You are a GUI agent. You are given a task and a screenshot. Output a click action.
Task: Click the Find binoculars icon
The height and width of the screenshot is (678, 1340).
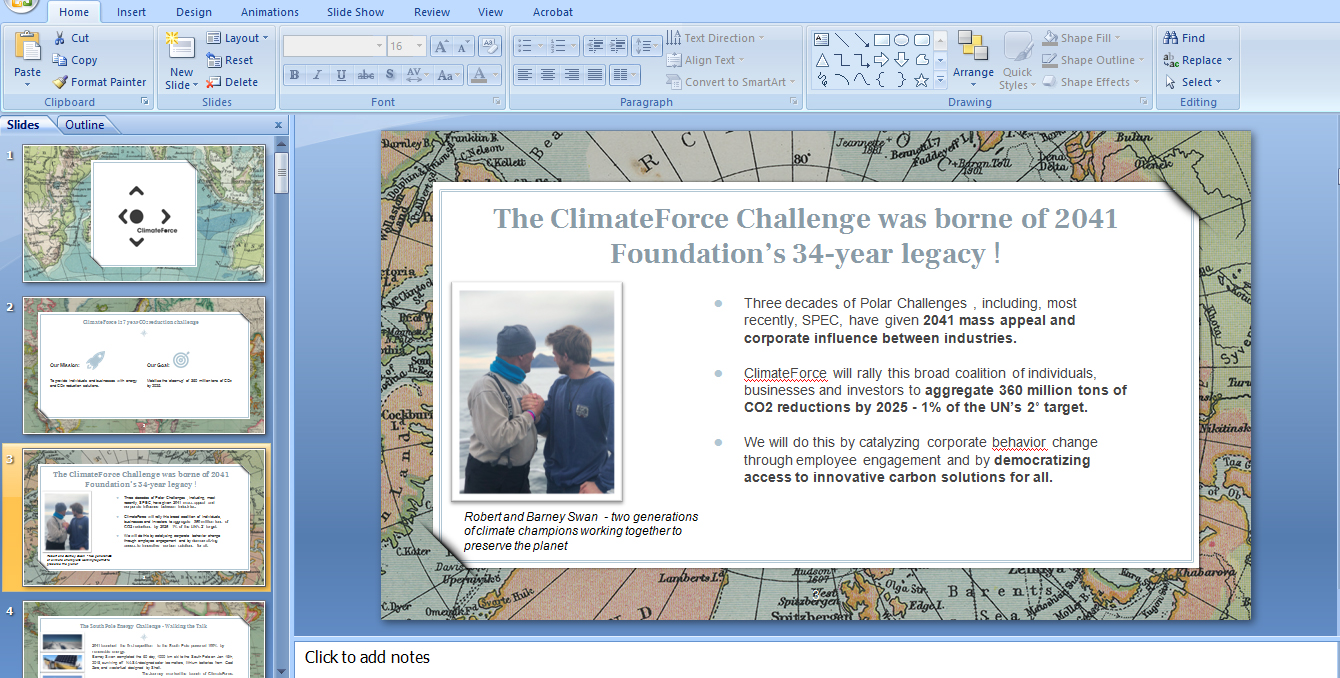(1171, 38)
